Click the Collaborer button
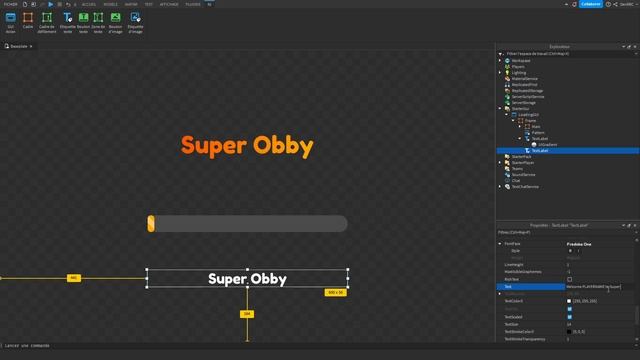Image resolution: width=640 pixels, height=360 pixels. (x=591, y=4)
